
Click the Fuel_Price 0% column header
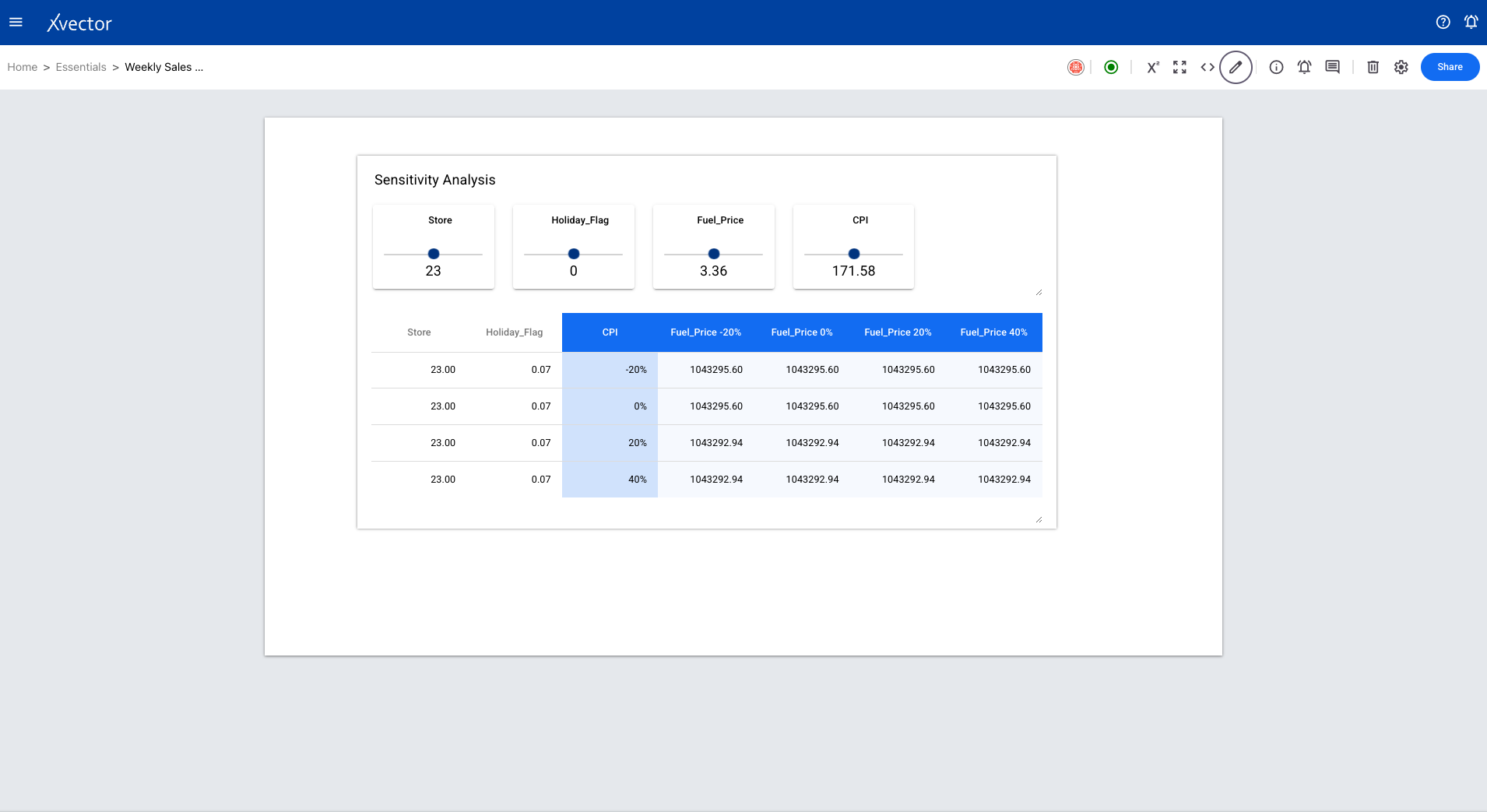802,332
